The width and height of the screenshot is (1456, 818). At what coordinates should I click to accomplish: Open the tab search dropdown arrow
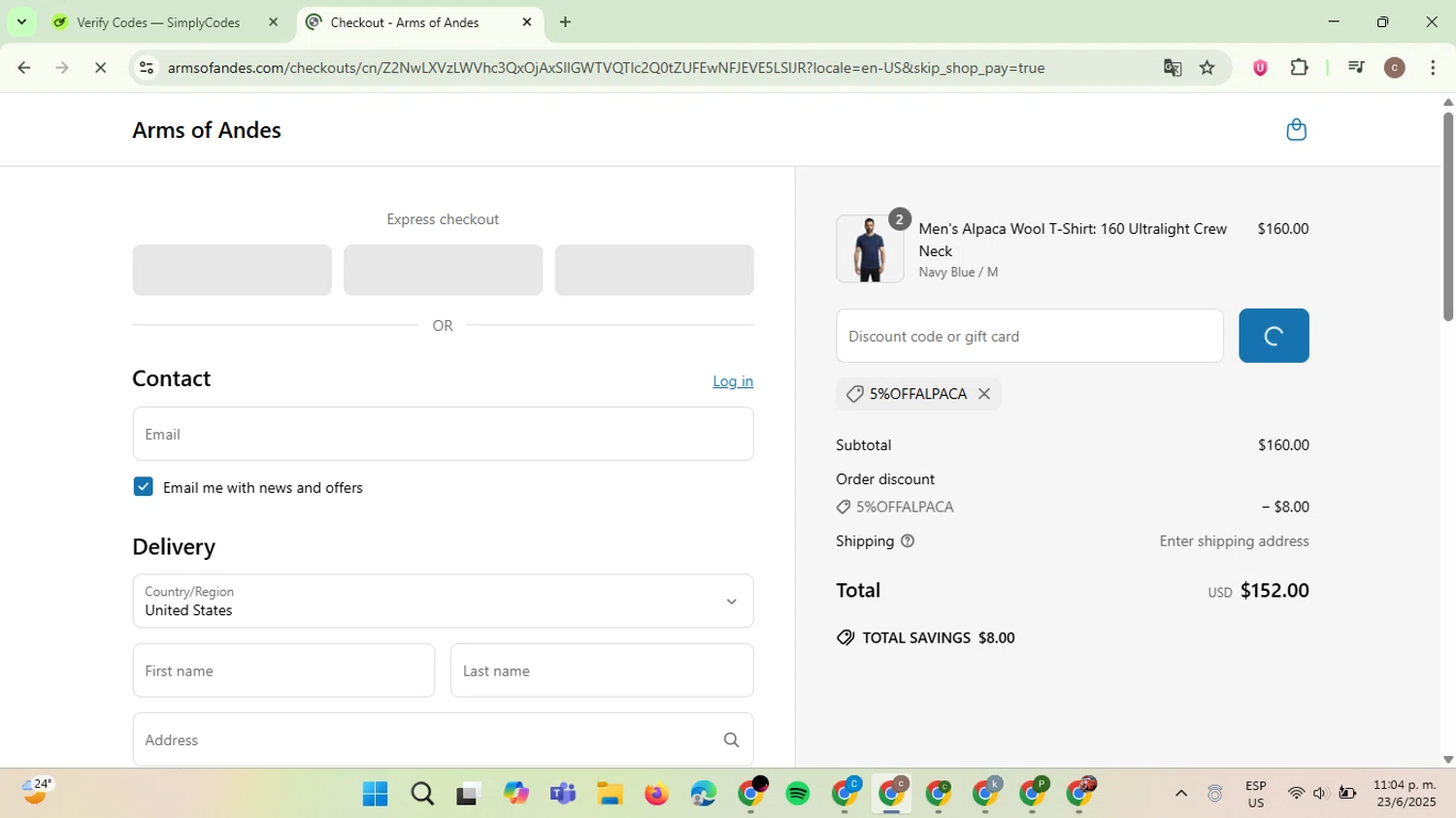click(21, 21)
